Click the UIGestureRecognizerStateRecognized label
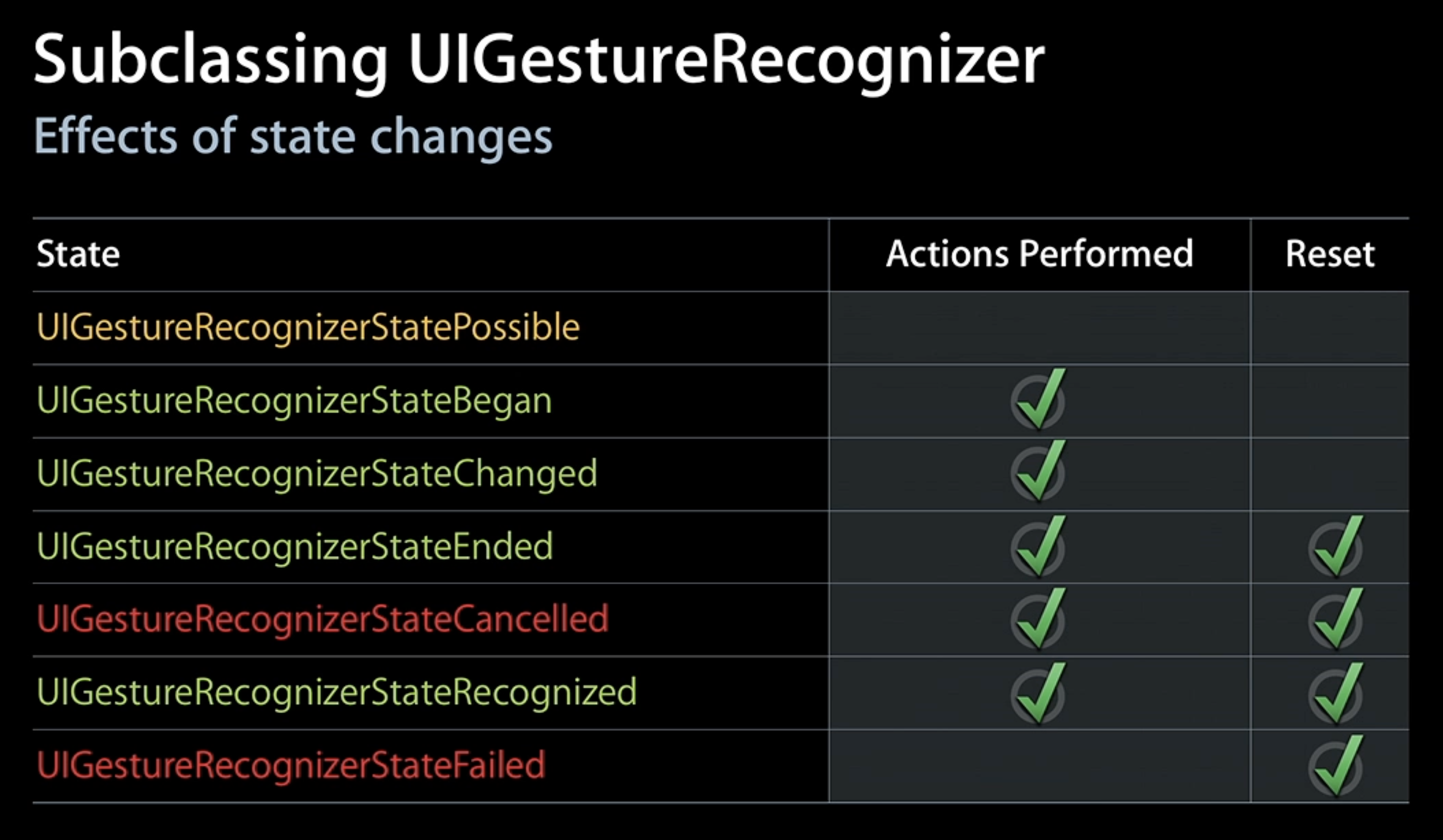 337,692
